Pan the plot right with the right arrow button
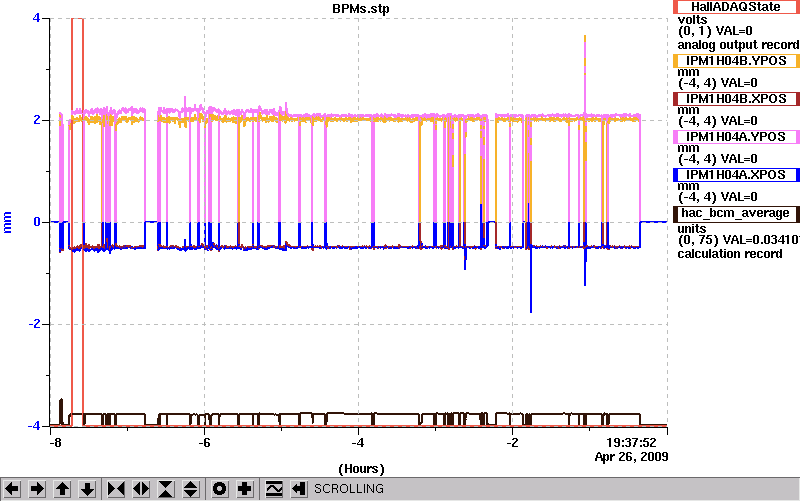Viewport: 800px width, 501px height. pos(37,489)
